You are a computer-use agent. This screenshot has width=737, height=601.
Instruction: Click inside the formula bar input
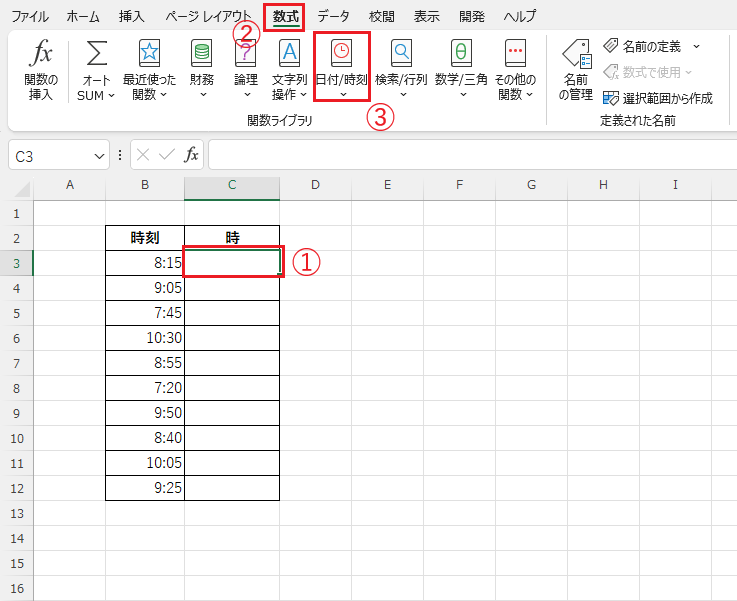point(472,155)
